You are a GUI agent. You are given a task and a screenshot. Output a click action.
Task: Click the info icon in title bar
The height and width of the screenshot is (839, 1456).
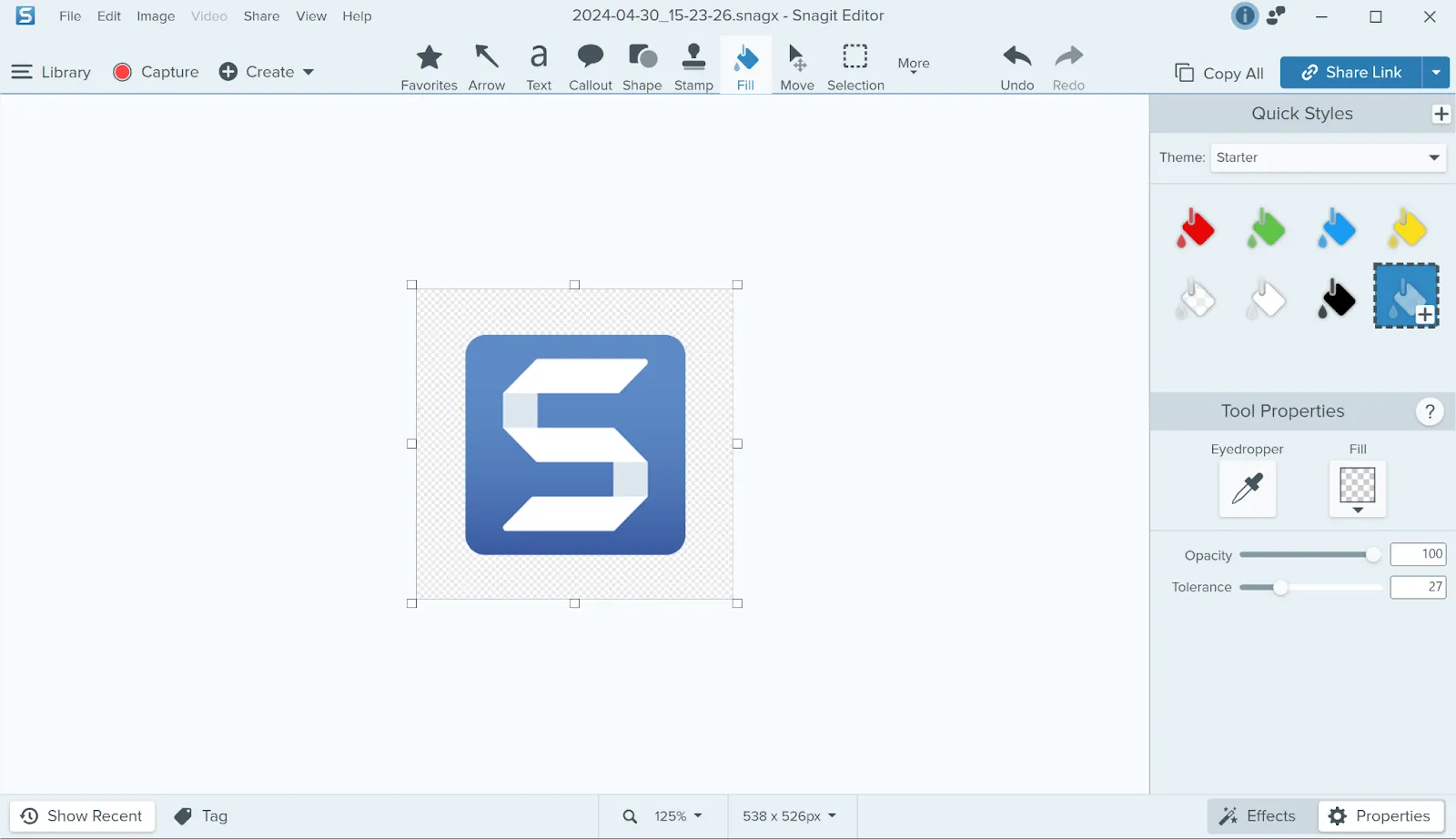1244,15
